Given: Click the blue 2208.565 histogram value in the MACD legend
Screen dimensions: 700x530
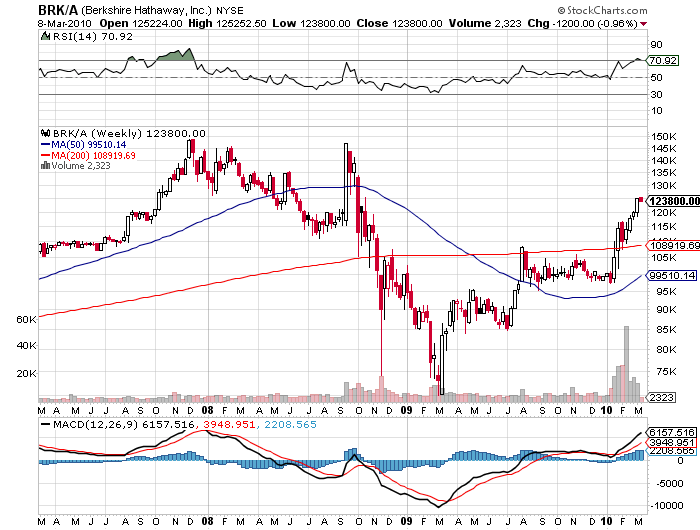Looking at the screenshot, I should (290, 425).
